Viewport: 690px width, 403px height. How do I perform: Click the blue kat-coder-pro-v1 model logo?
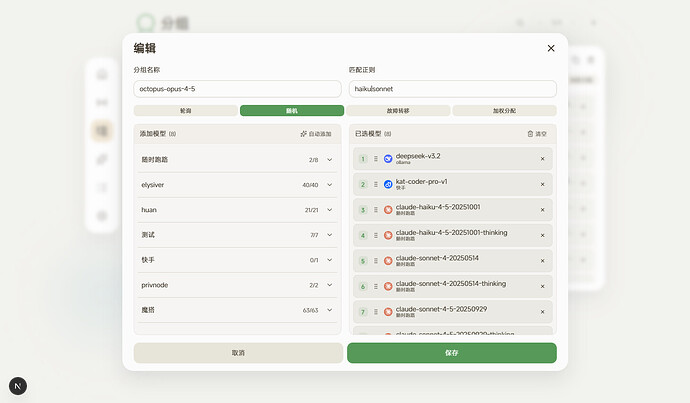pyautogui.click(x=388, y=184)
